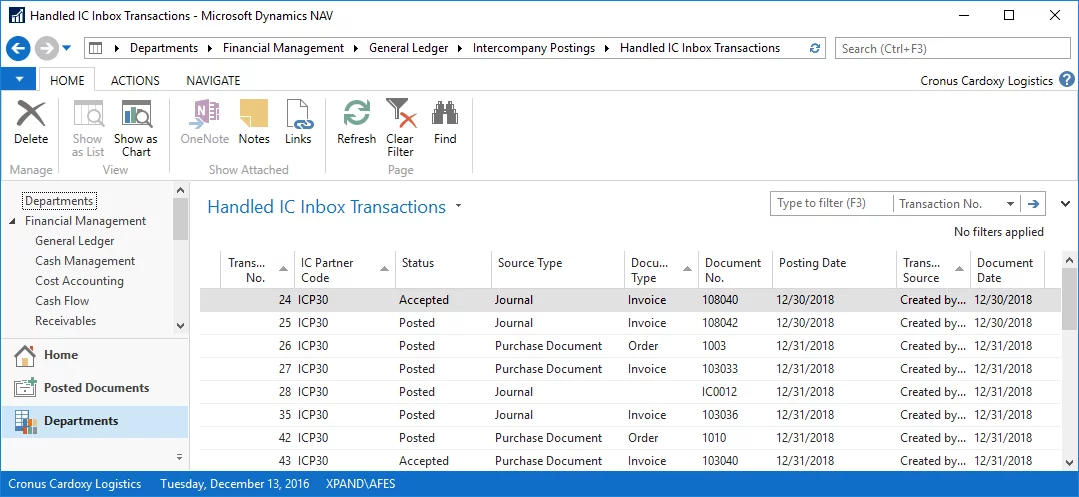Expand the Transaction No. filter field dropdown
Viewport: 1079px width, 497px height.
pyautogui.click(x=1011, y=204)
